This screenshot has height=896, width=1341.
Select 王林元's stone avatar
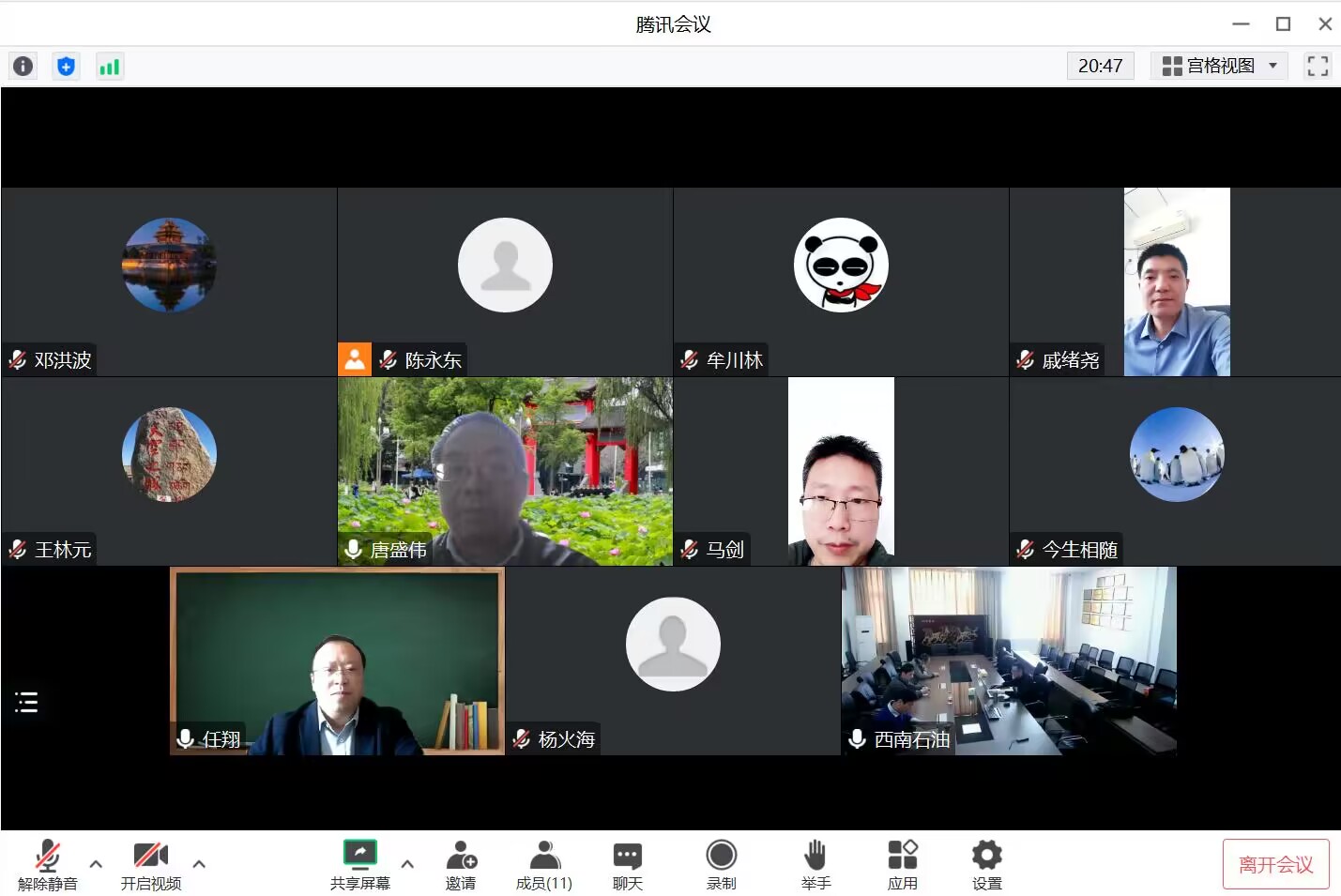point(169,454)
